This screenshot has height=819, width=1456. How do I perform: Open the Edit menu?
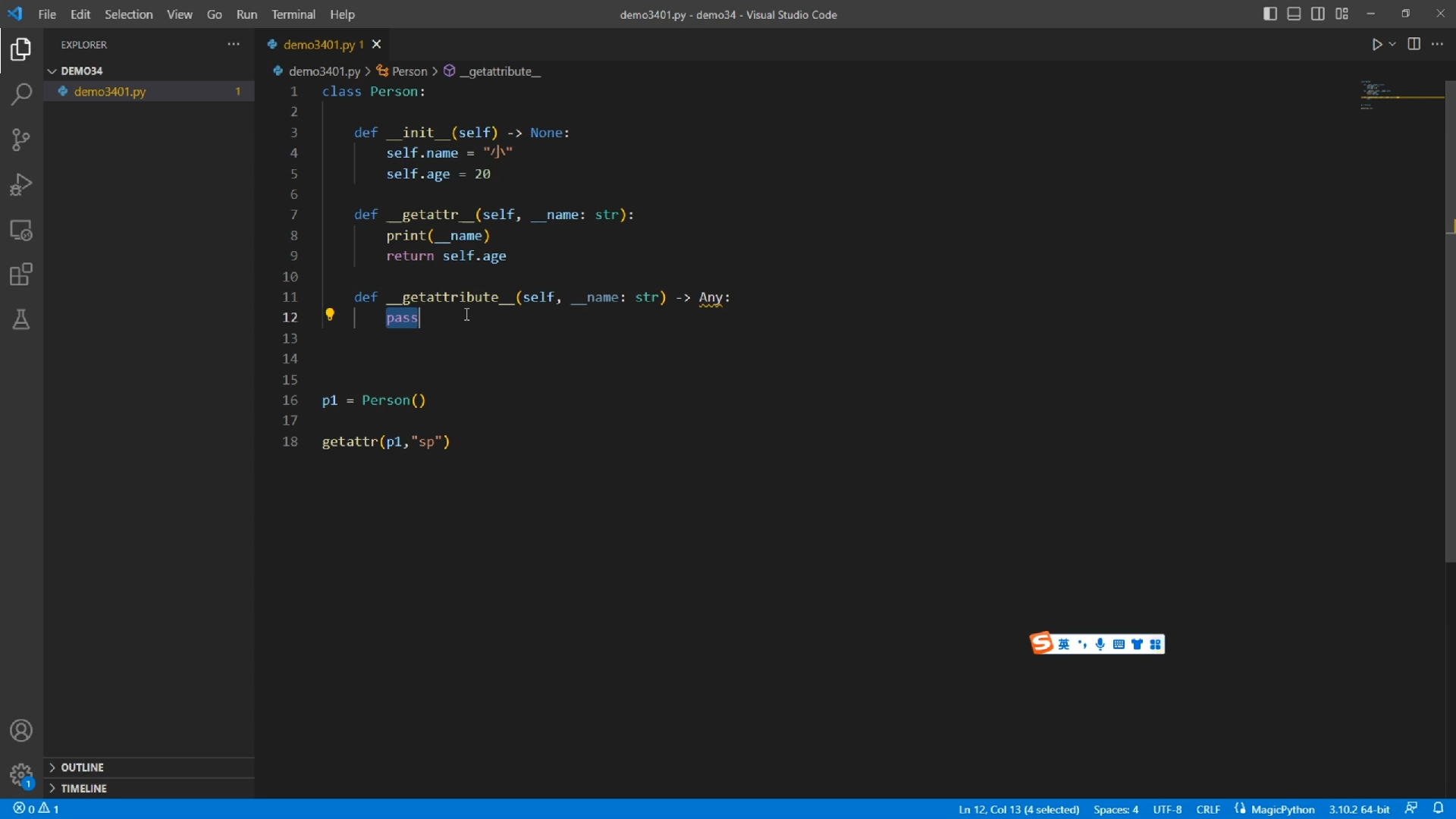pos(80,14)
